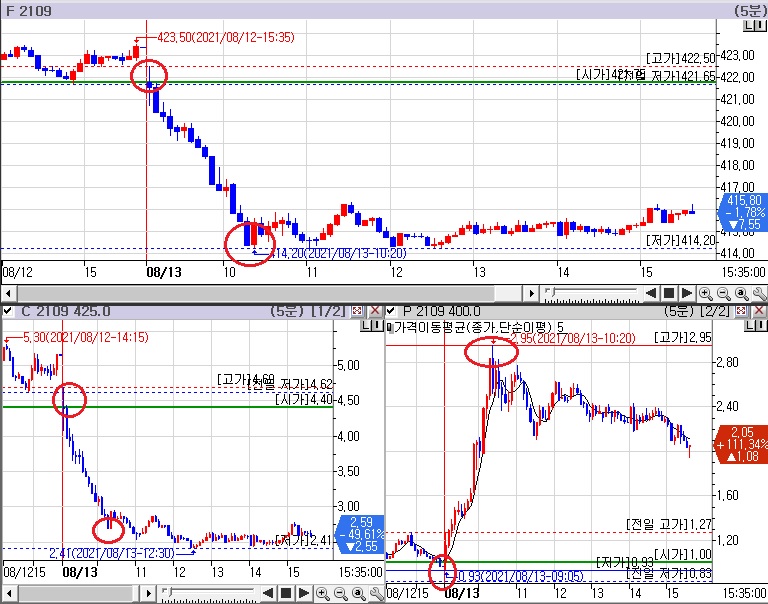Click the blue 2.59 call option price tag
This screenshot has height=604, width=768.
[360, 534]
